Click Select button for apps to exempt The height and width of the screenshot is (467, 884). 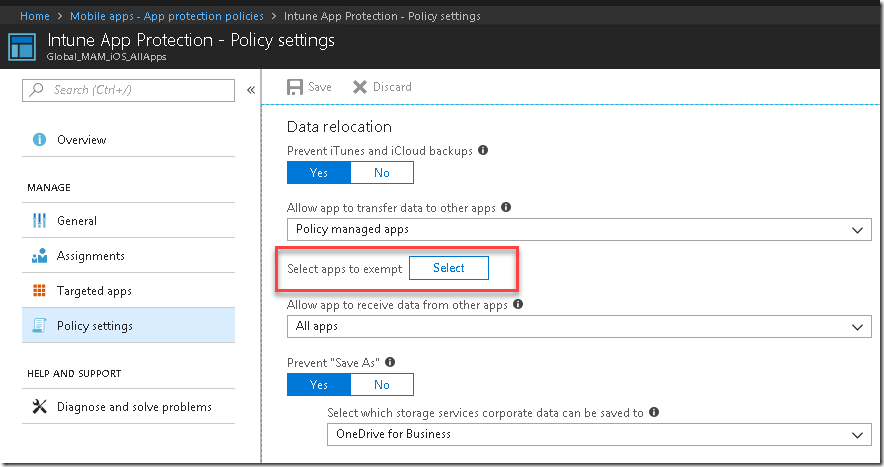point(449,268)
